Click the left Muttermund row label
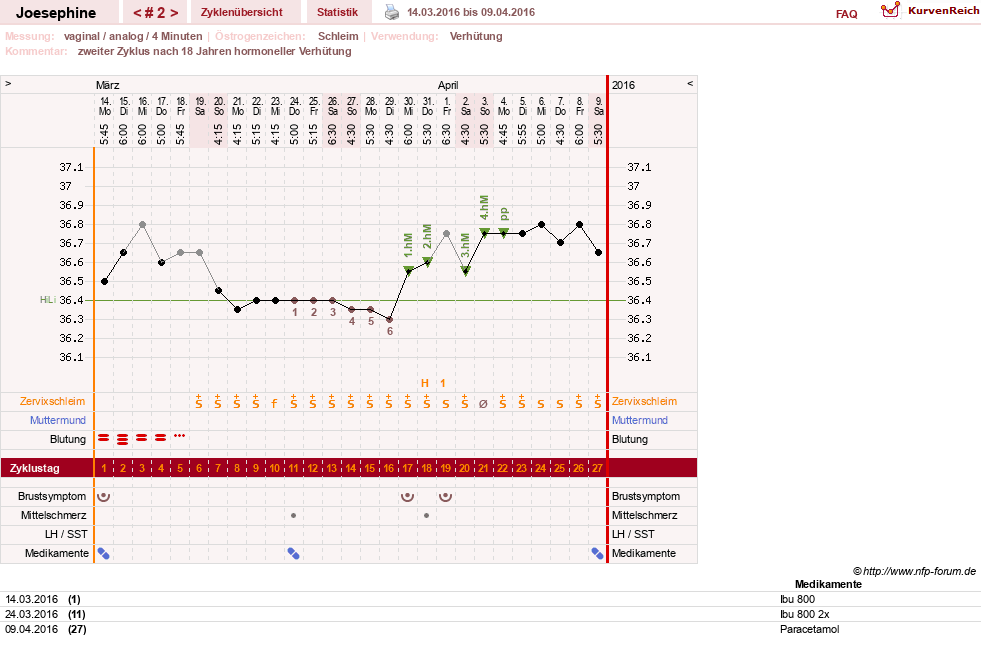 click(x=58, y=420)
